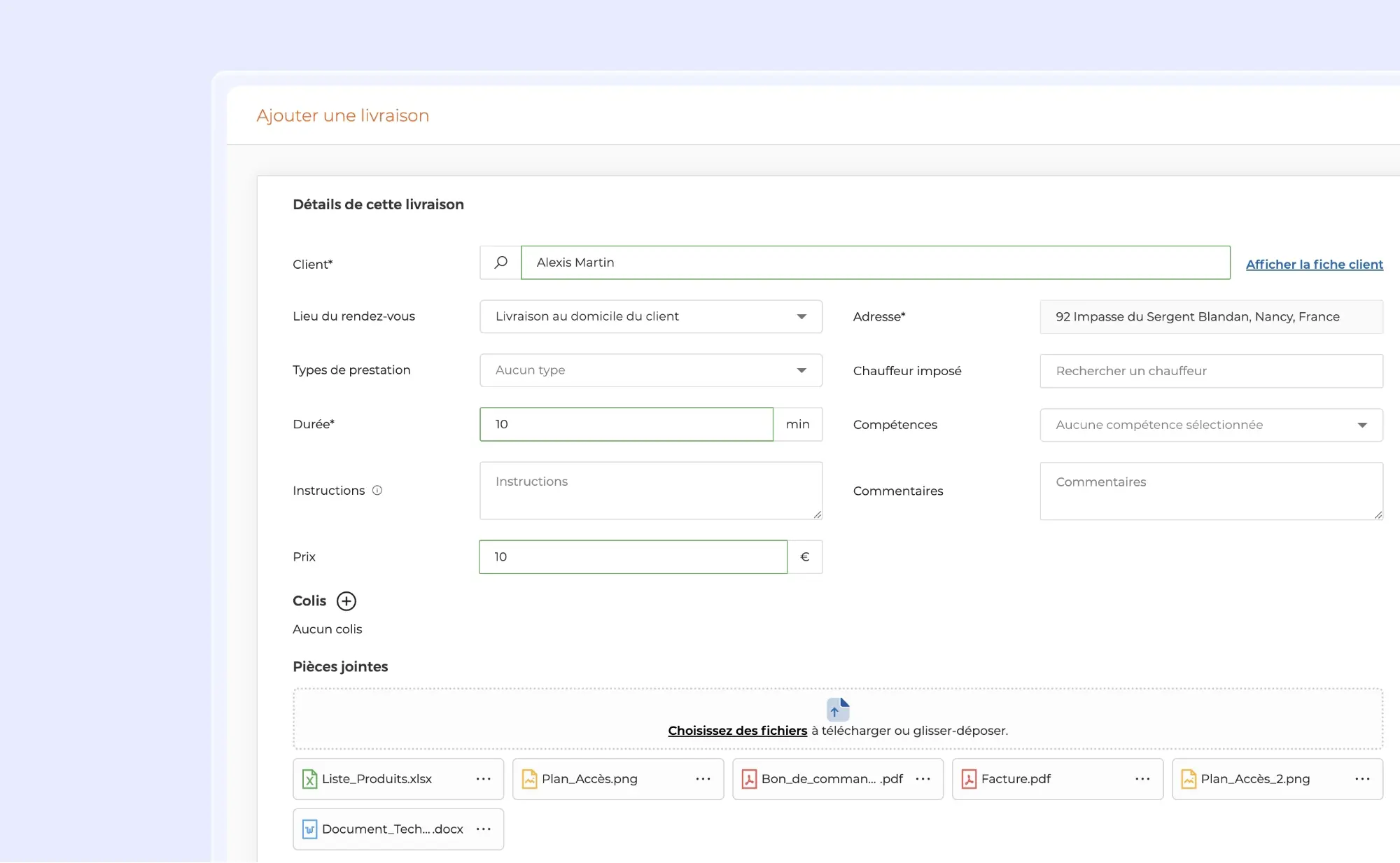Click the Ajouter une livraison title
1400x863 pixels.
(x=343, y=115)
